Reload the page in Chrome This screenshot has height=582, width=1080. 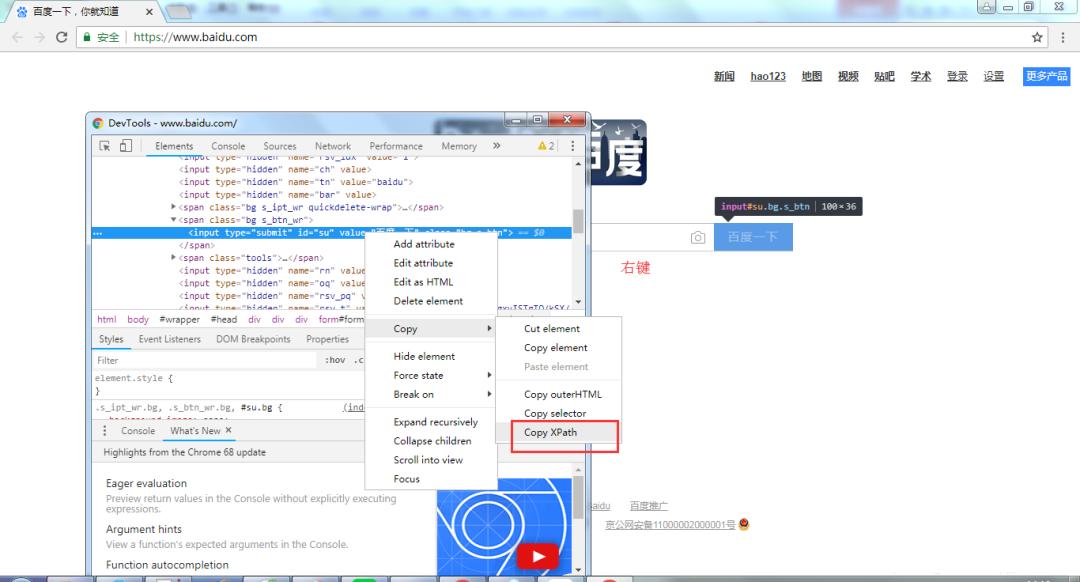(x=62, y=37)
